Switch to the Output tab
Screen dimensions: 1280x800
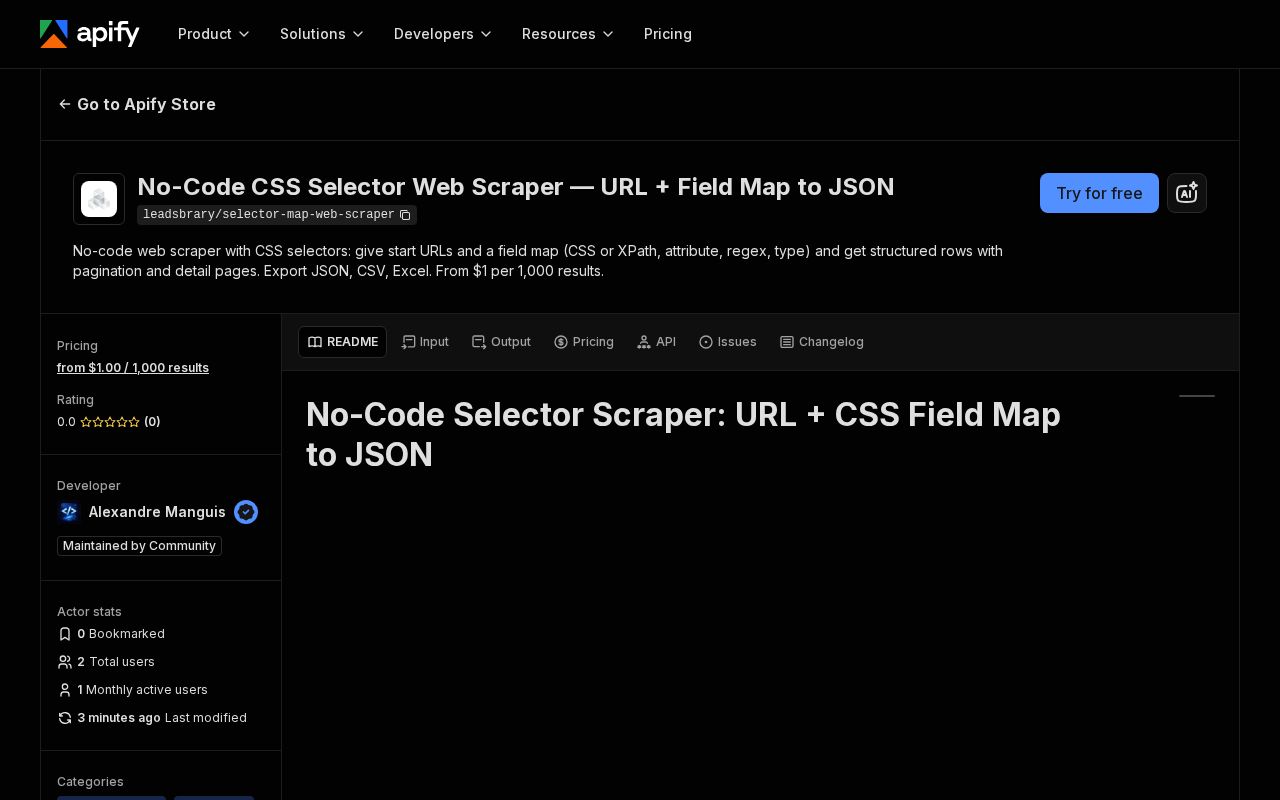pos(501,342)
